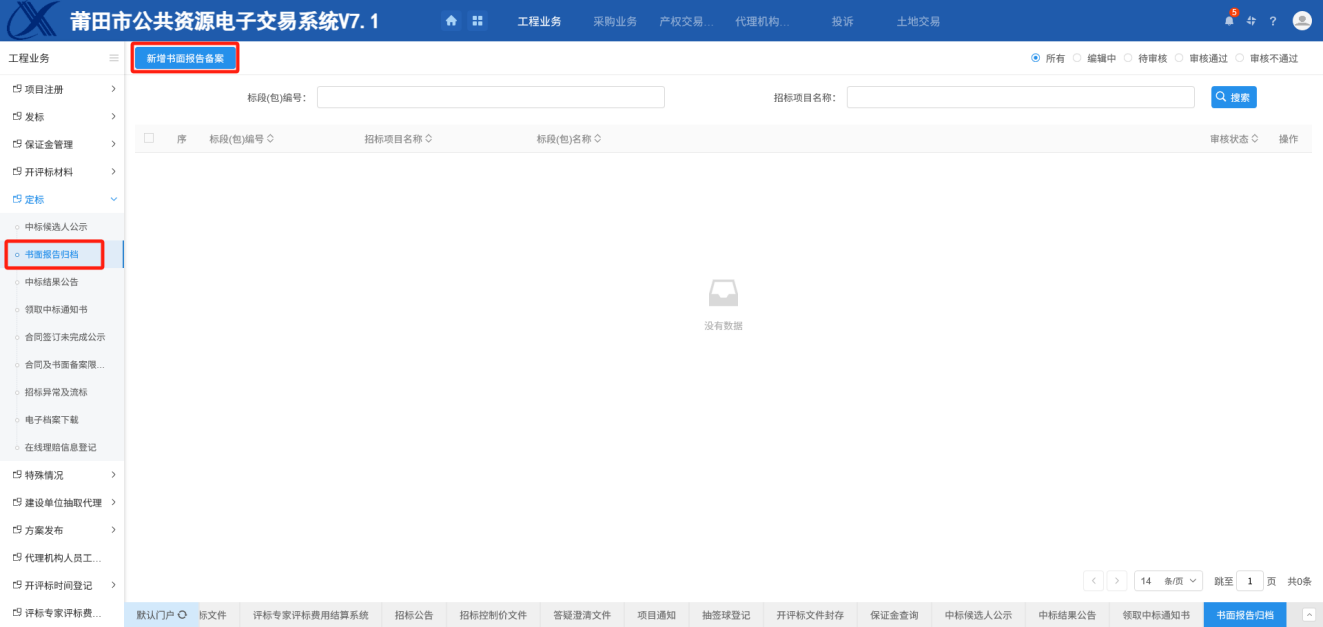Open notifications bell icon
Viewport: 1323px width, 627px height.
1229,21
